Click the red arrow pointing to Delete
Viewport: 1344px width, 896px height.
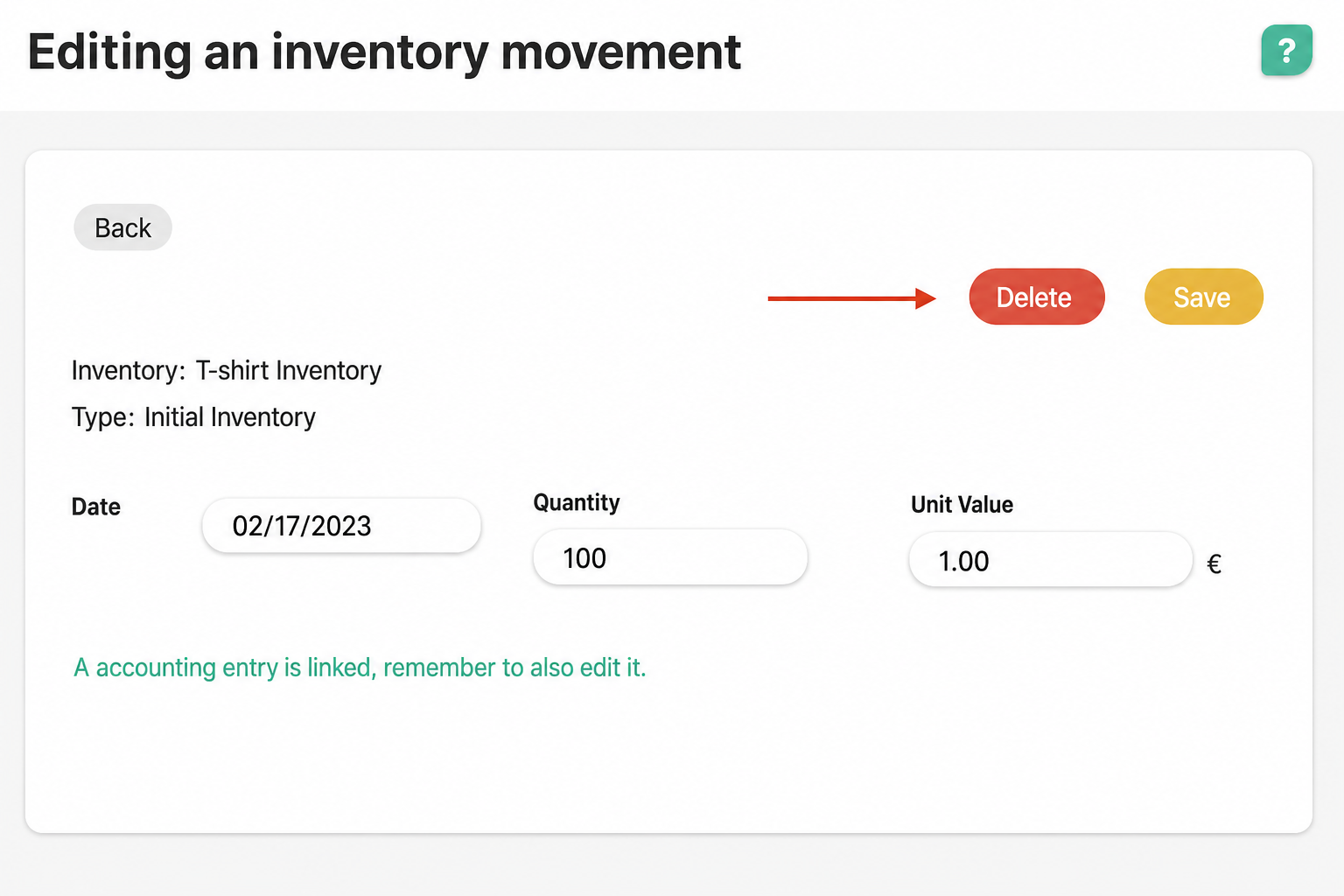[x=851, y=298]
